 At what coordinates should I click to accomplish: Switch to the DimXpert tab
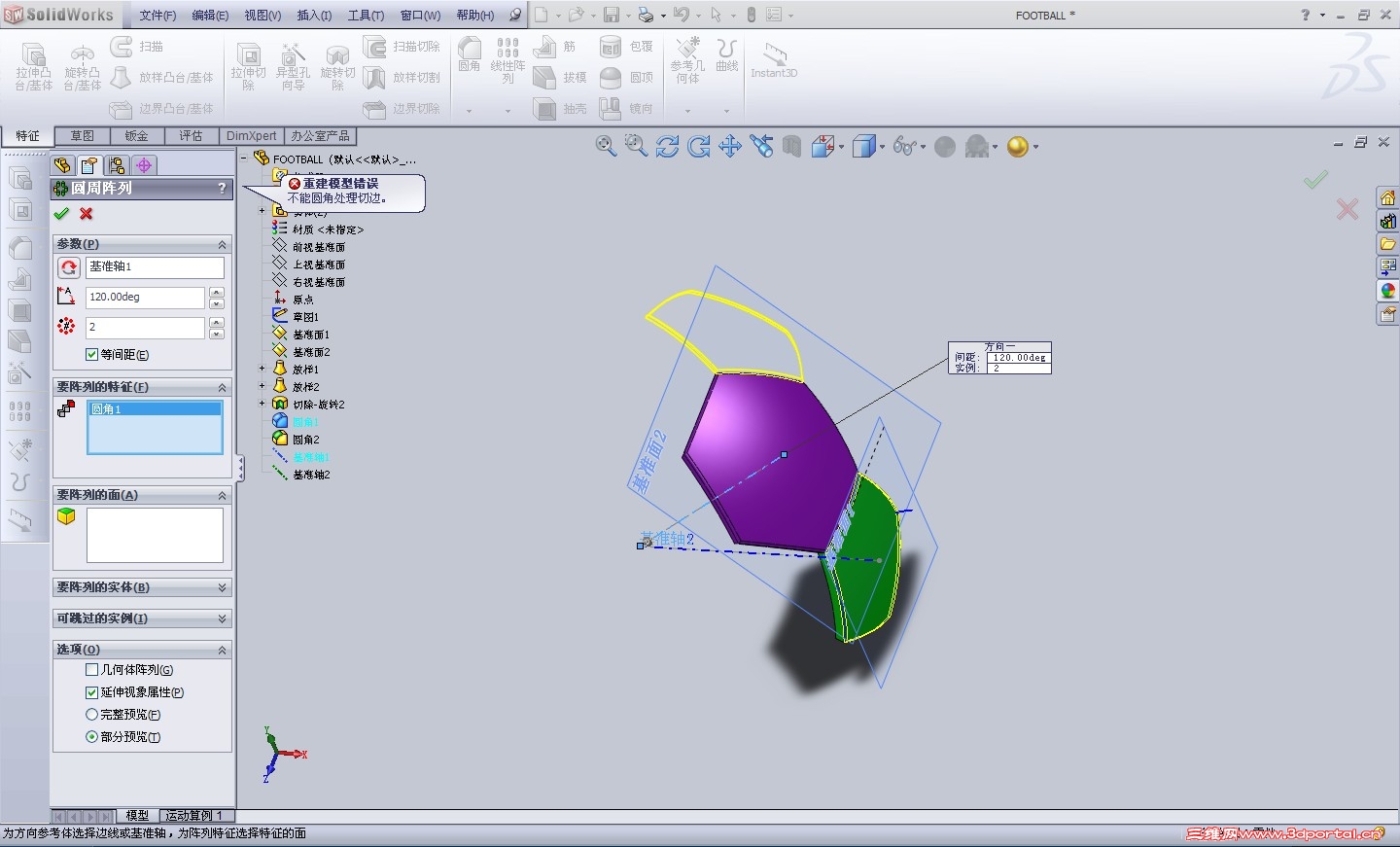[x=252, y=136]
